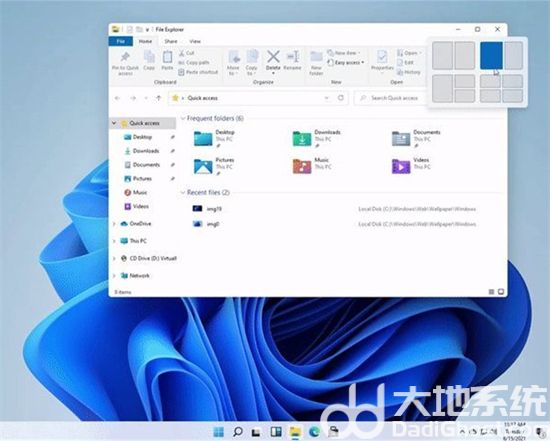Viewport: 550px width, 441px height.
Task: Expand the CD Drive tree node
Action: point(114,258)
